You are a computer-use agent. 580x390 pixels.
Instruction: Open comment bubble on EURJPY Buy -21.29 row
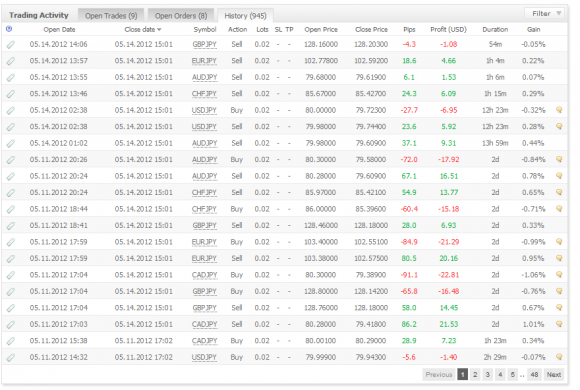click(559, 242)
